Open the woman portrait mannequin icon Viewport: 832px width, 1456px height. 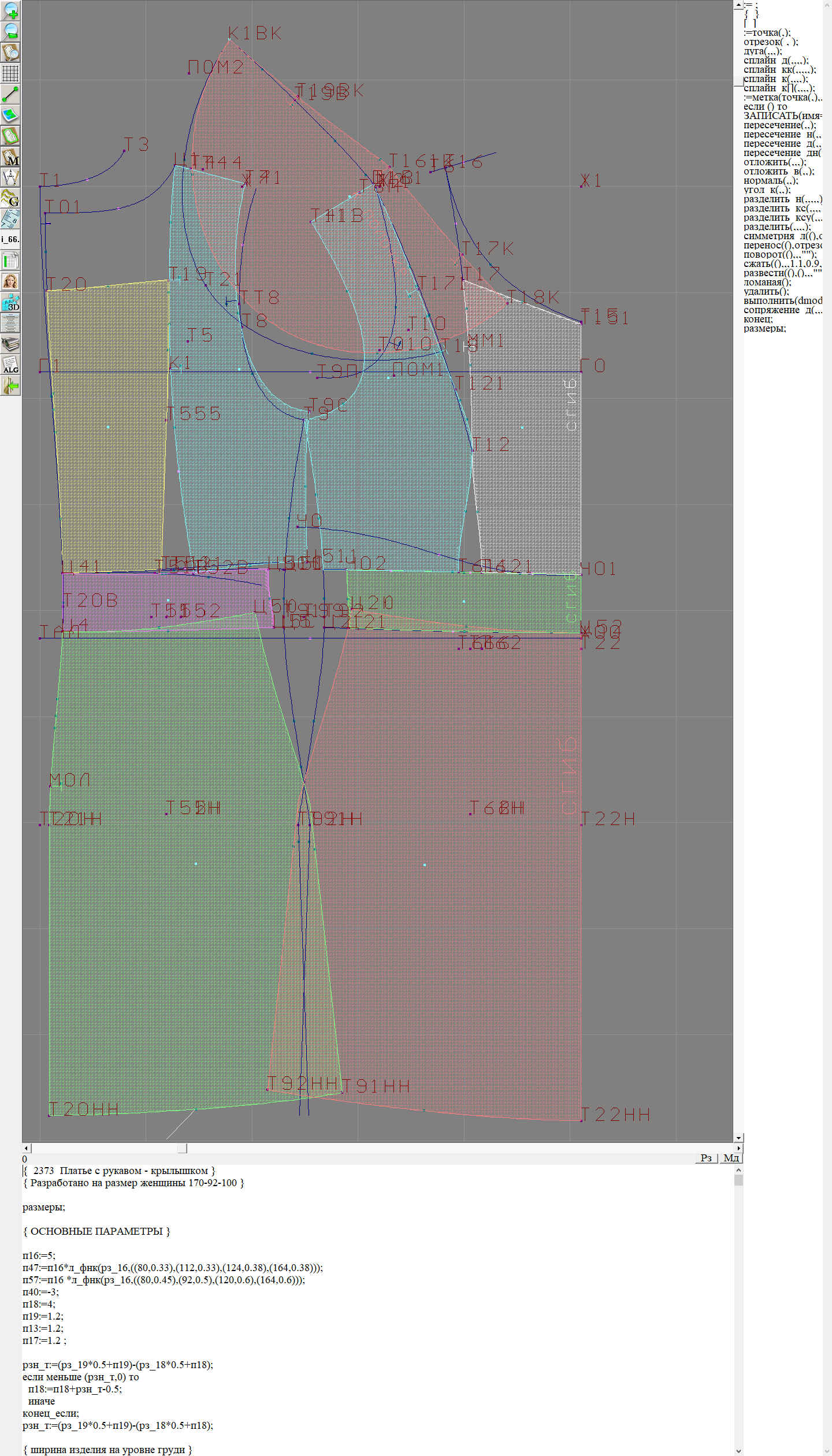[10, 281]
